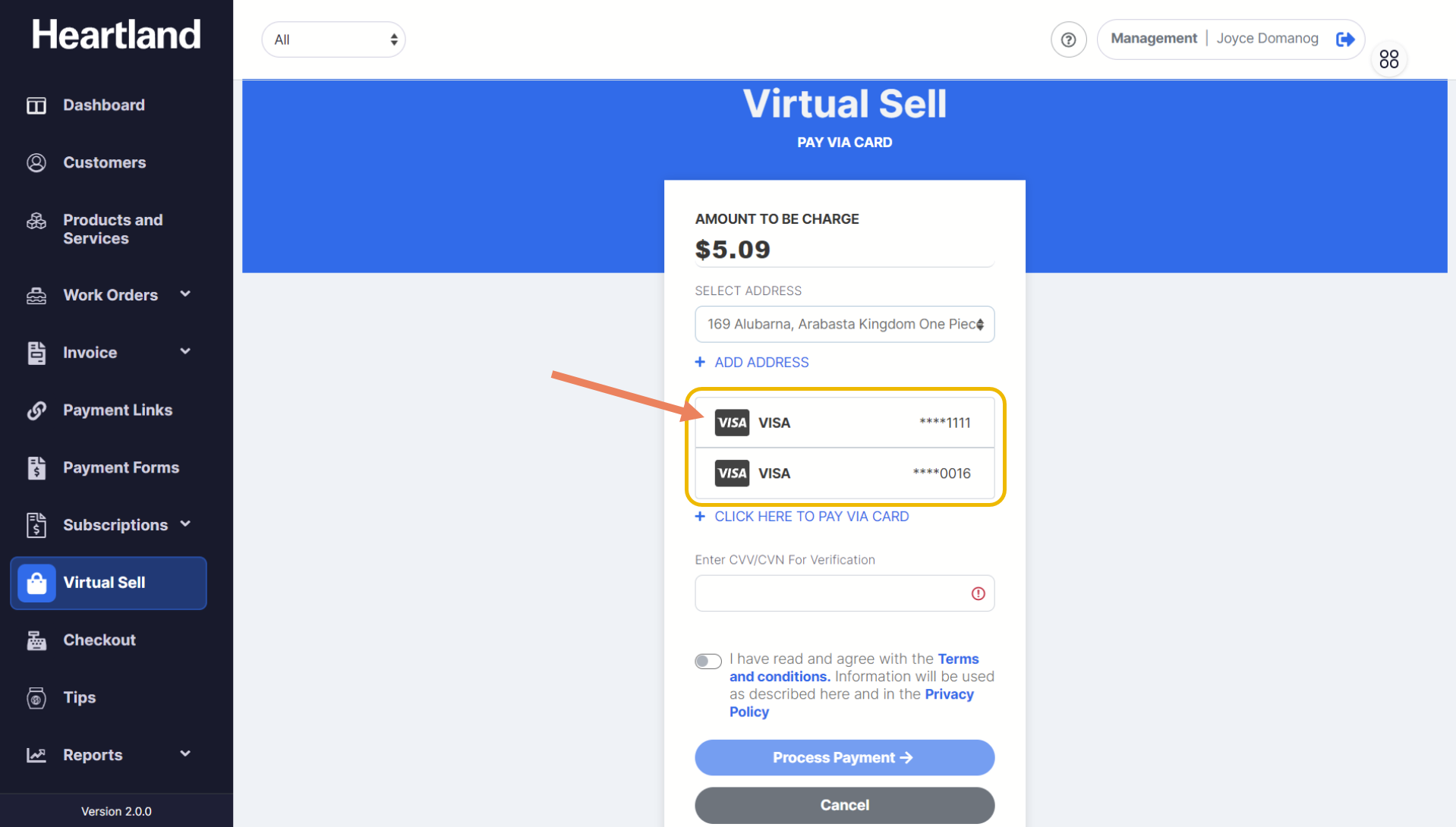
Task: Open the Virtual Sell menu item
Action: (x=108, y=583)
